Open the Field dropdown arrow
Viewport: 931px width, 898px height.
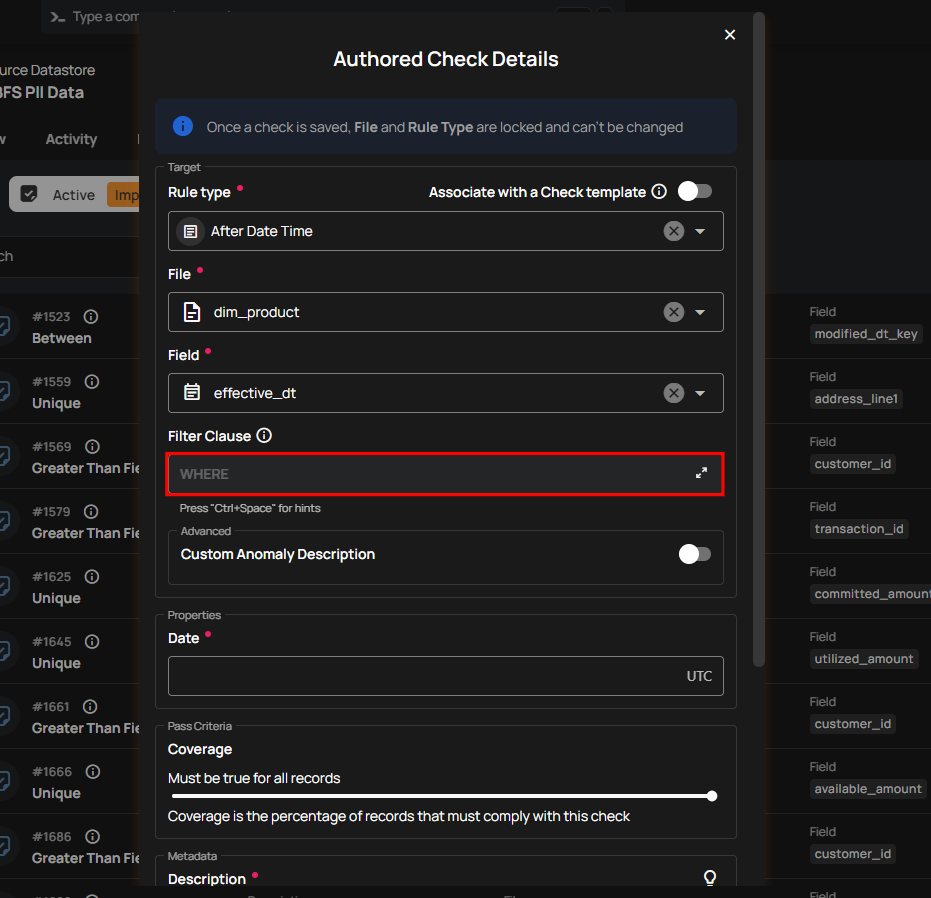pyautogui.click(x=700, y=393)
